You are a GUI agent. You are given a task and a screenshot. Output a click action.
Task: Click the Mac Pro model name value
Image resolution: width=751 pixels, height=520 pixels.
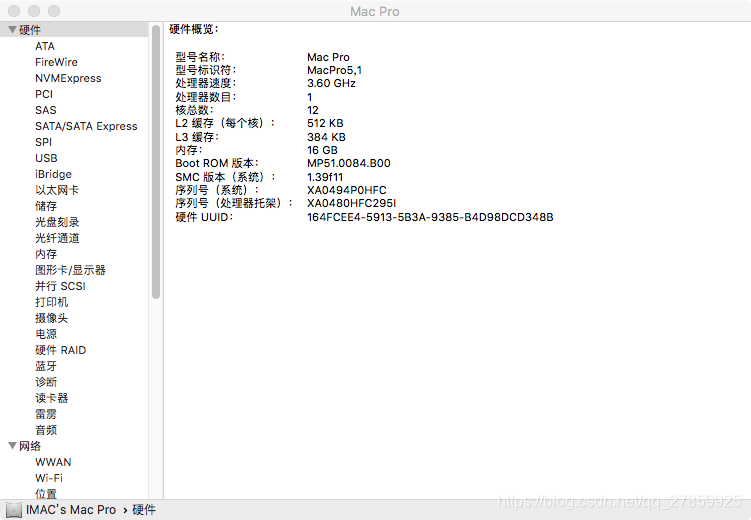point(329,57)
